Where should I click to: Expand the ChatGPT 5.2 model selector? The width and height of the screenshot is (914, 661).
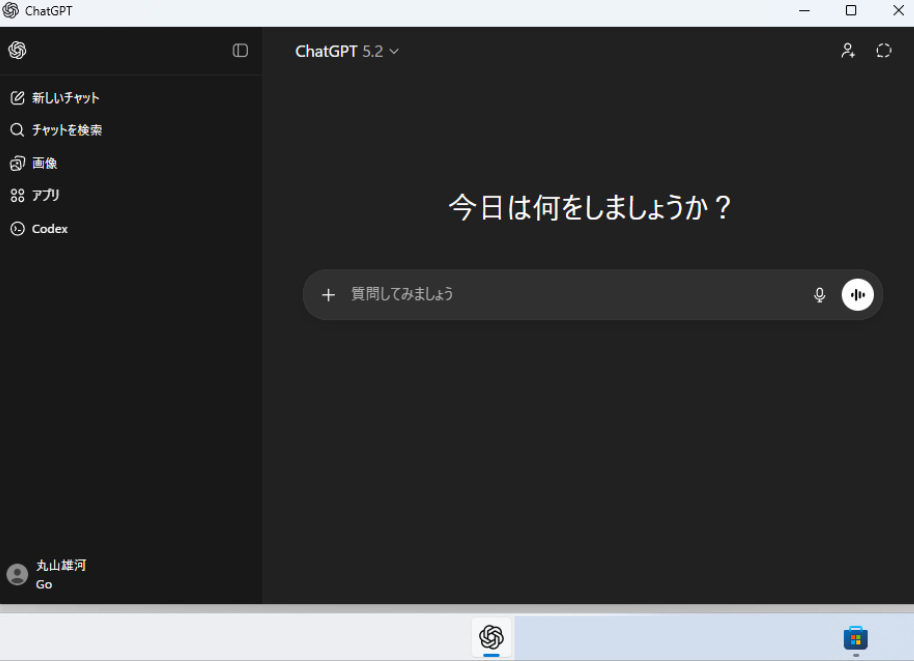(347, 51)
